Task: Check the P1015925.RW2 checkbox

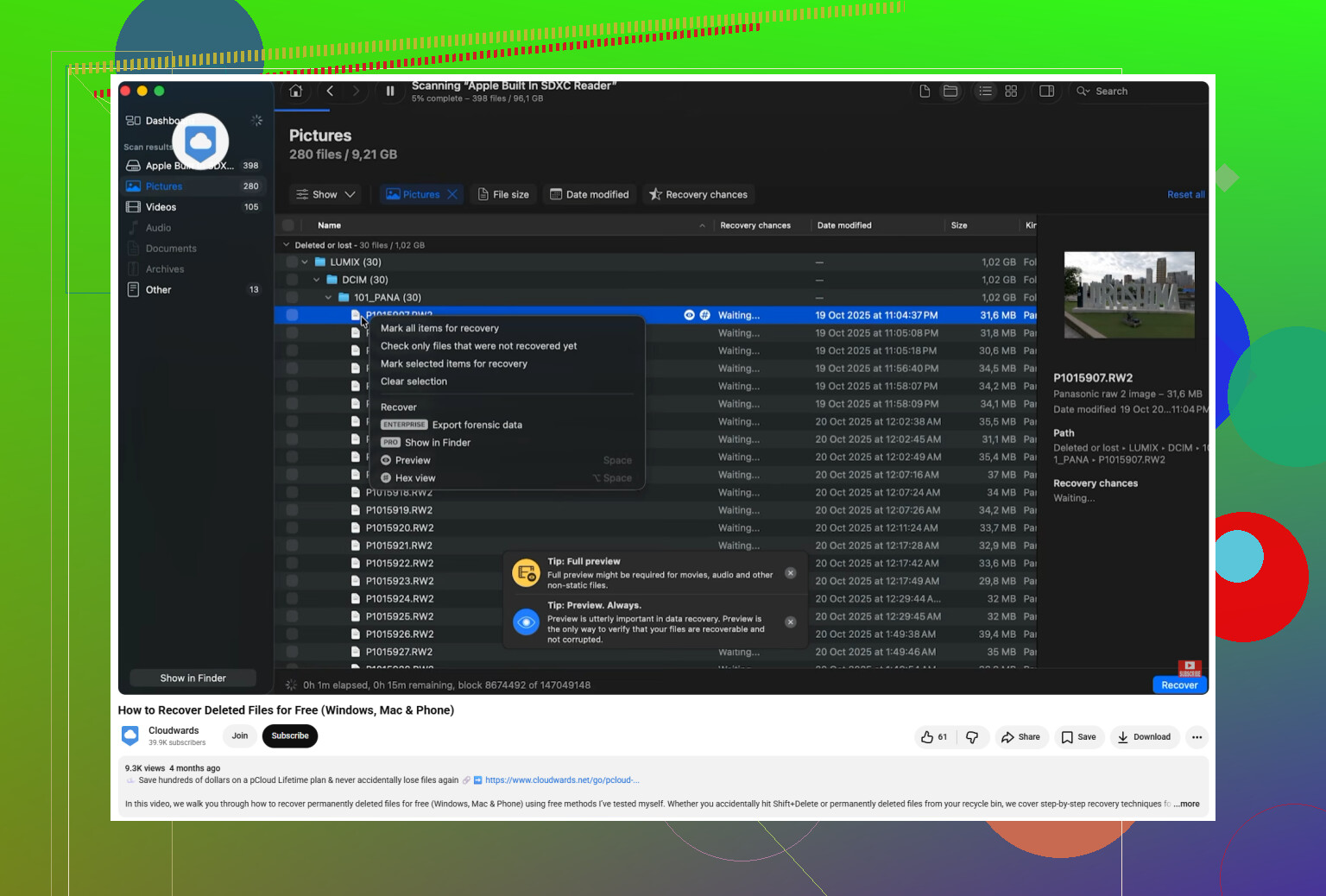Action: click(x=292, y=616)
